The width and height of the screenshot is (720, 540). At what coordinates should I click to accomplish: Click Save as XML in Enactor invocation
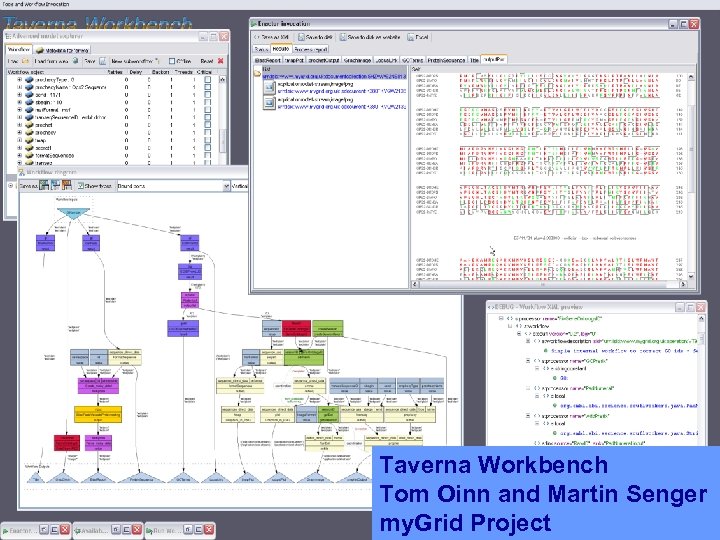point(272,37)
